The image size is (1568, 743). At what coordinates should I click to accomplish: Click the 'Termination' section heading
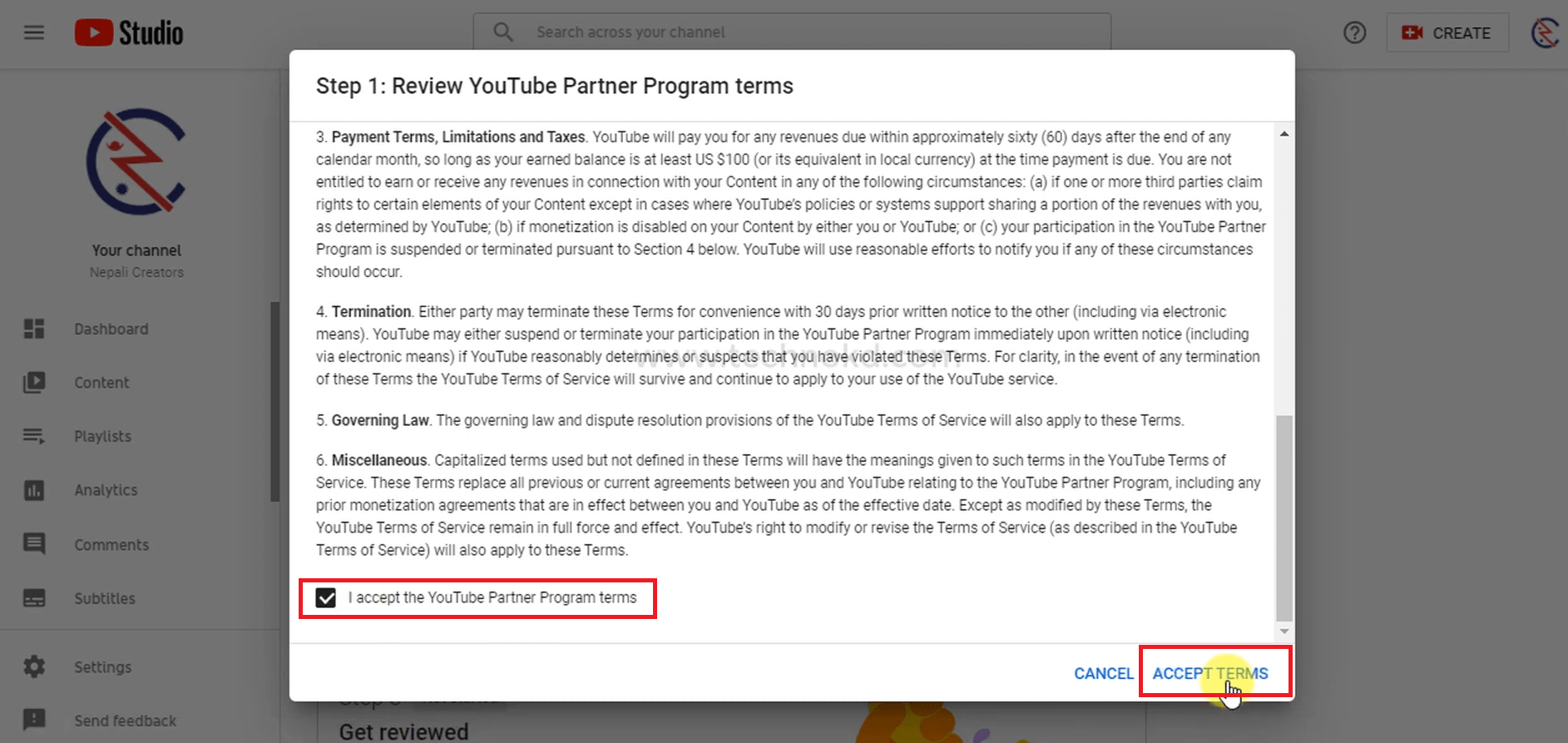371,311
